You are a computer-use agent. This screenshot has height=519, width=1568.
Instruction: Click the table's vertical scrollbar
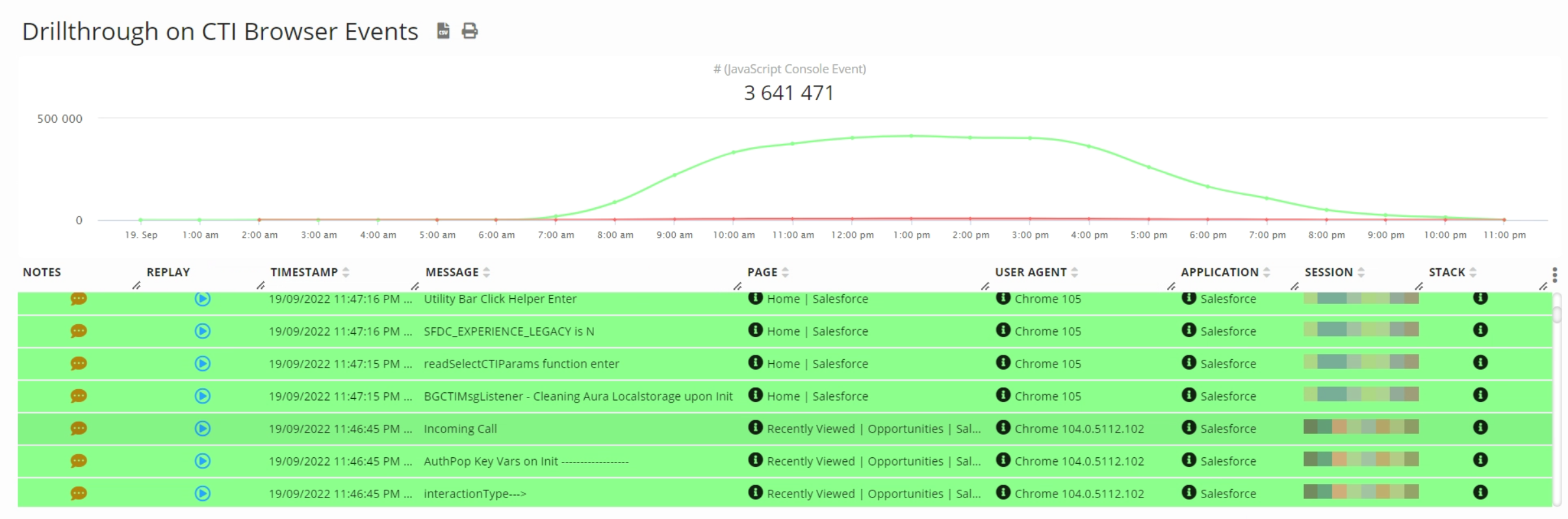(x=1557, y=314)
